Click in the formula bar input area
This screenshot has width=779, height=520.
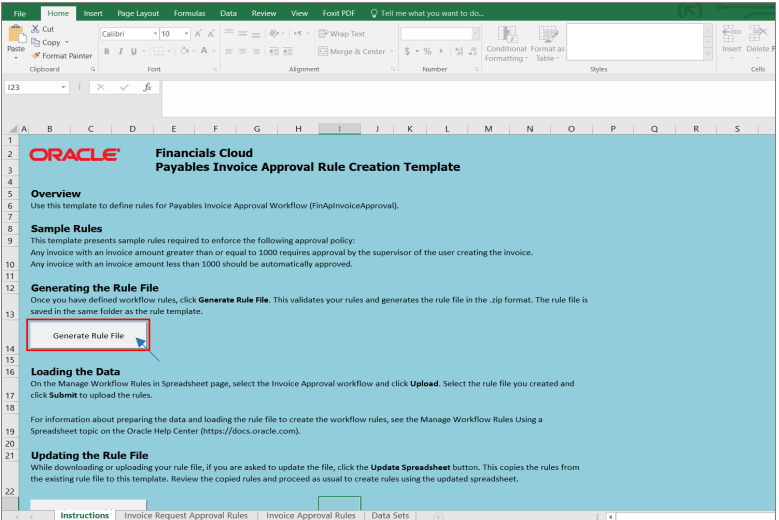pos(467,98)
